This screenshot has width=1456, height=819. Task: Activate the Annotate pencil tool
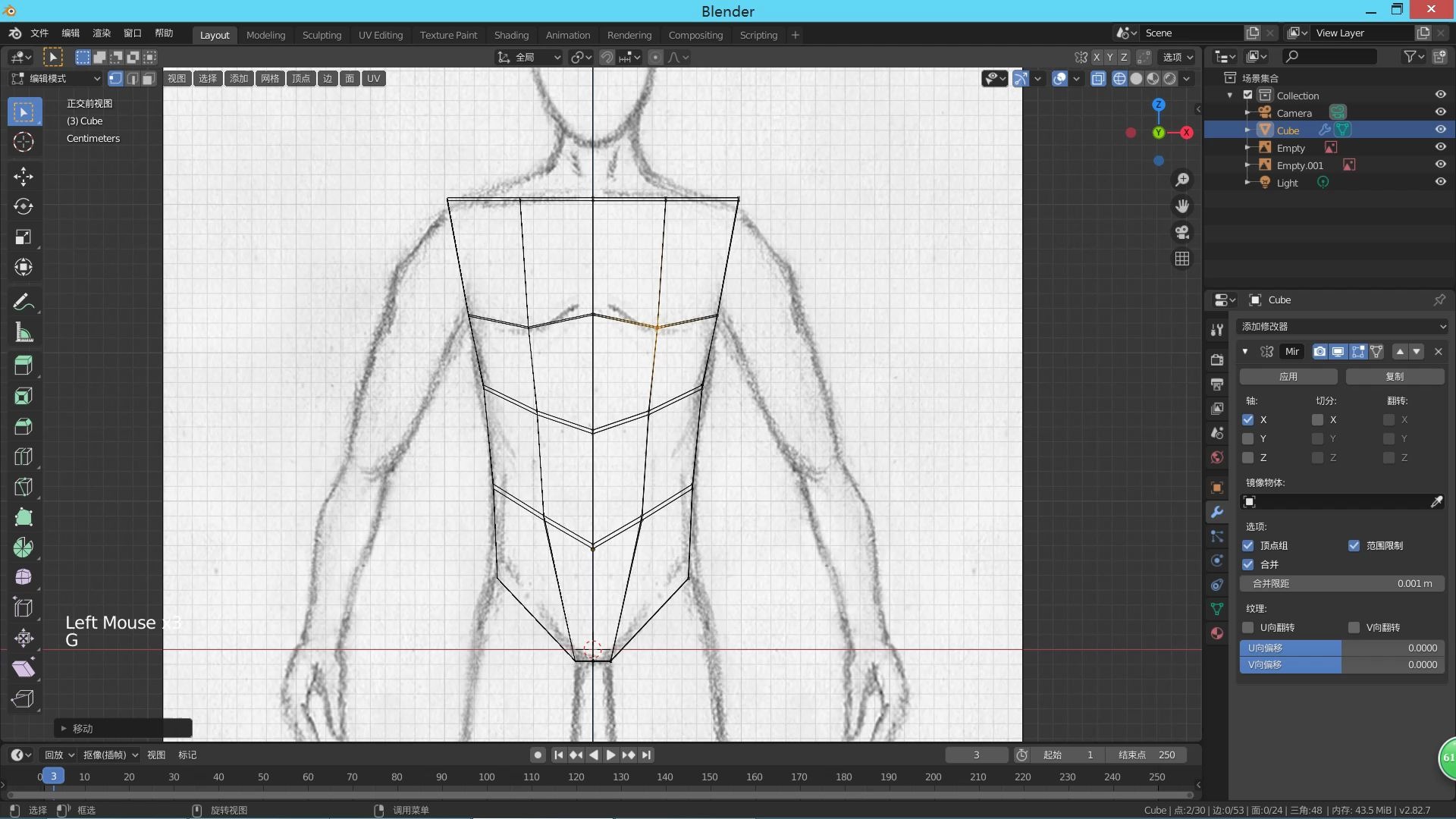pyautogui.click(x=24, y=303)
